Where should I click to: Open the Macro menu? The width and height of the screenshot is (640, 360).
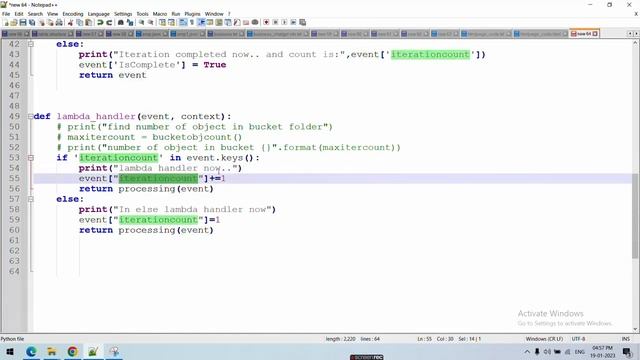click(x=160, y=14)
